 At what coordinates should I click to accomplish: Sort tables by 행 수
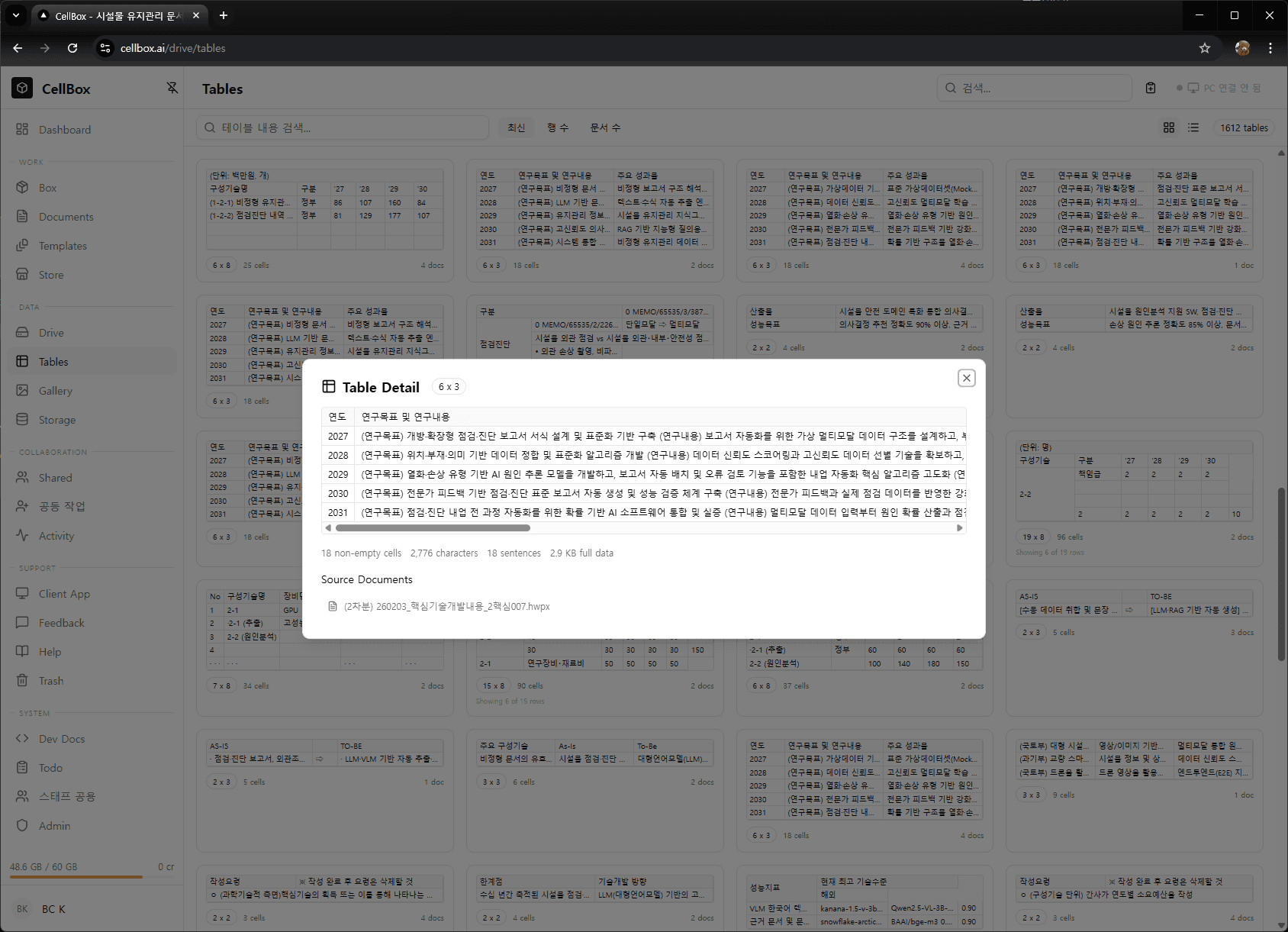click(558, 127)
